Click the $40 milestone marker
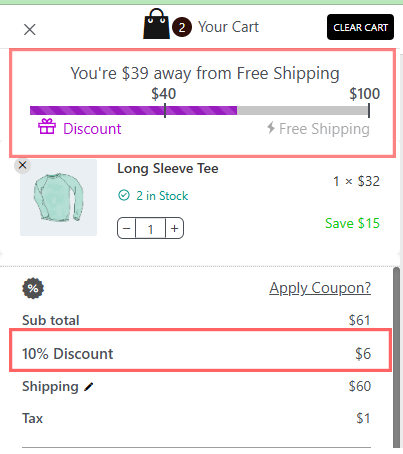The width and height of the screenshot is (403, 454). click(x=164, y=94)
